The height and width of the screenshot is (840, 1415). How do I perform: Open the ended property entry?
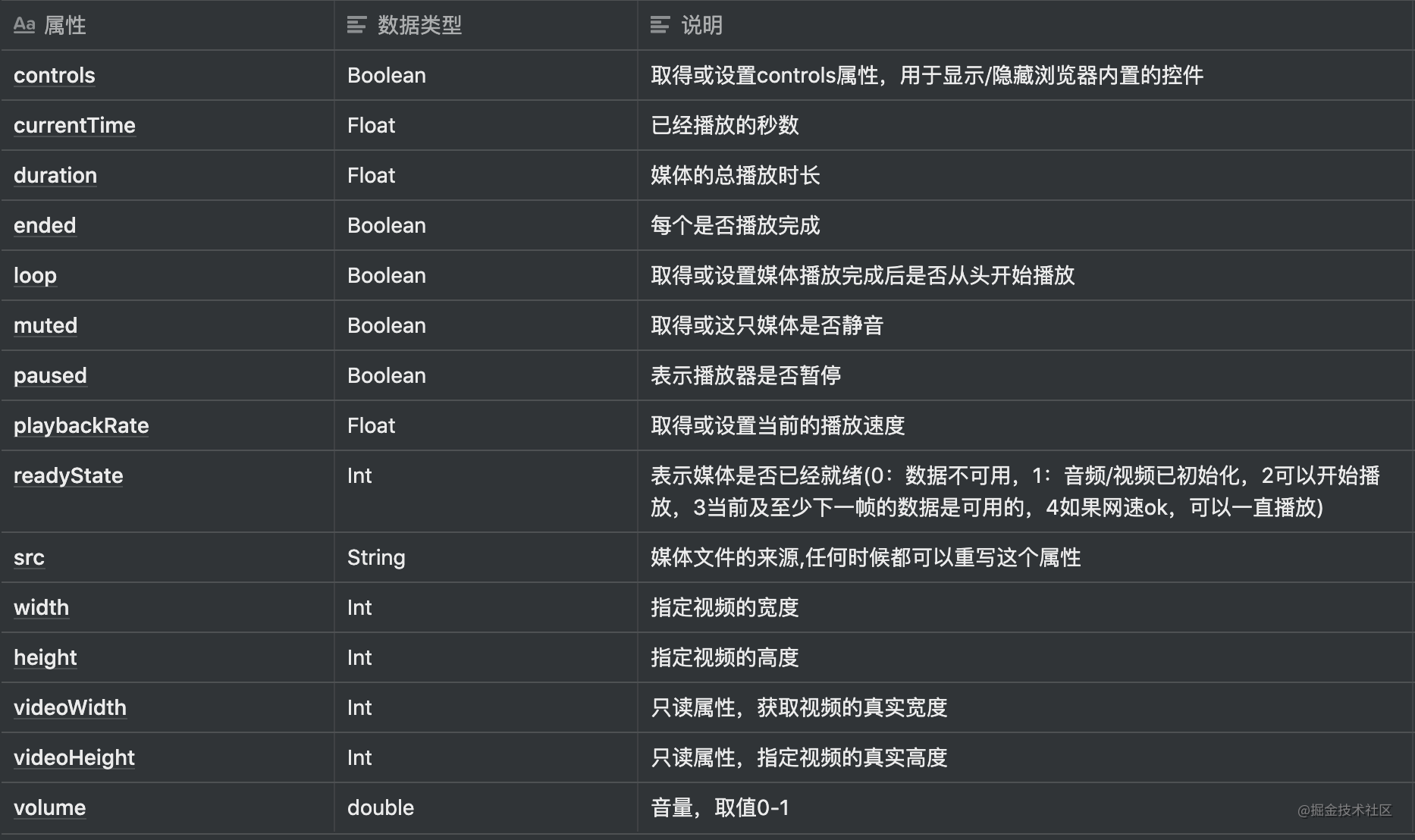click(x=45, y=225)
